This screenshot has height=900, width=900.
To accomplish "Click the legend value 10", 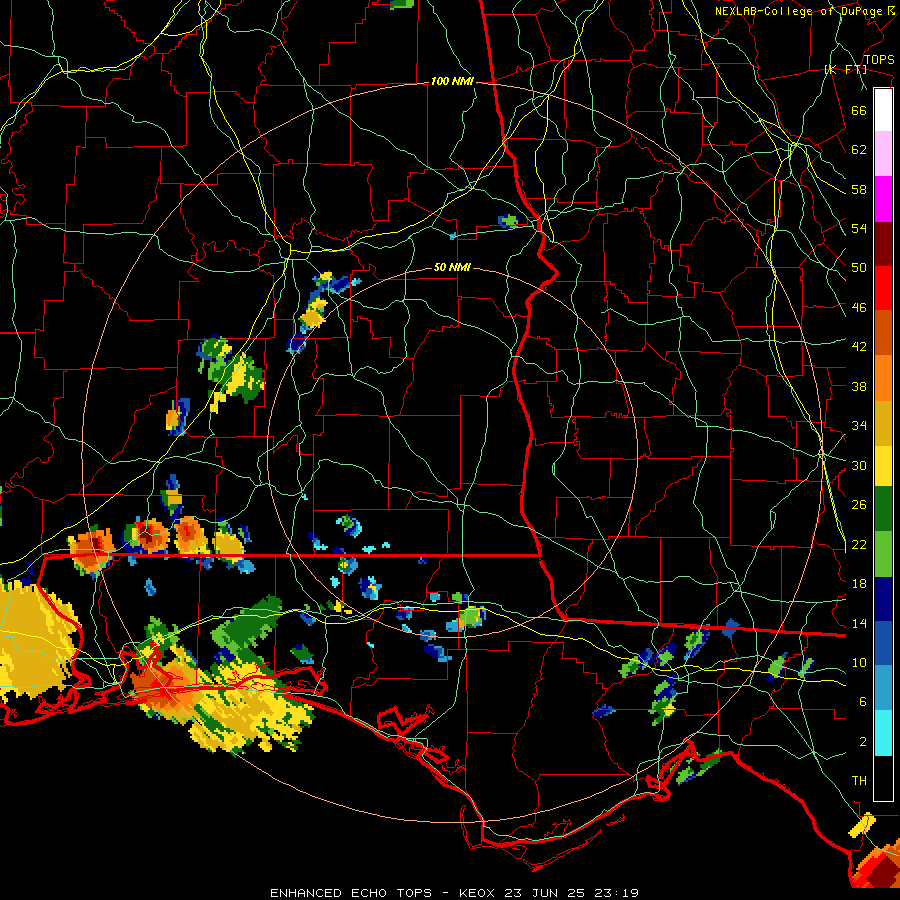I will (859, 663).
